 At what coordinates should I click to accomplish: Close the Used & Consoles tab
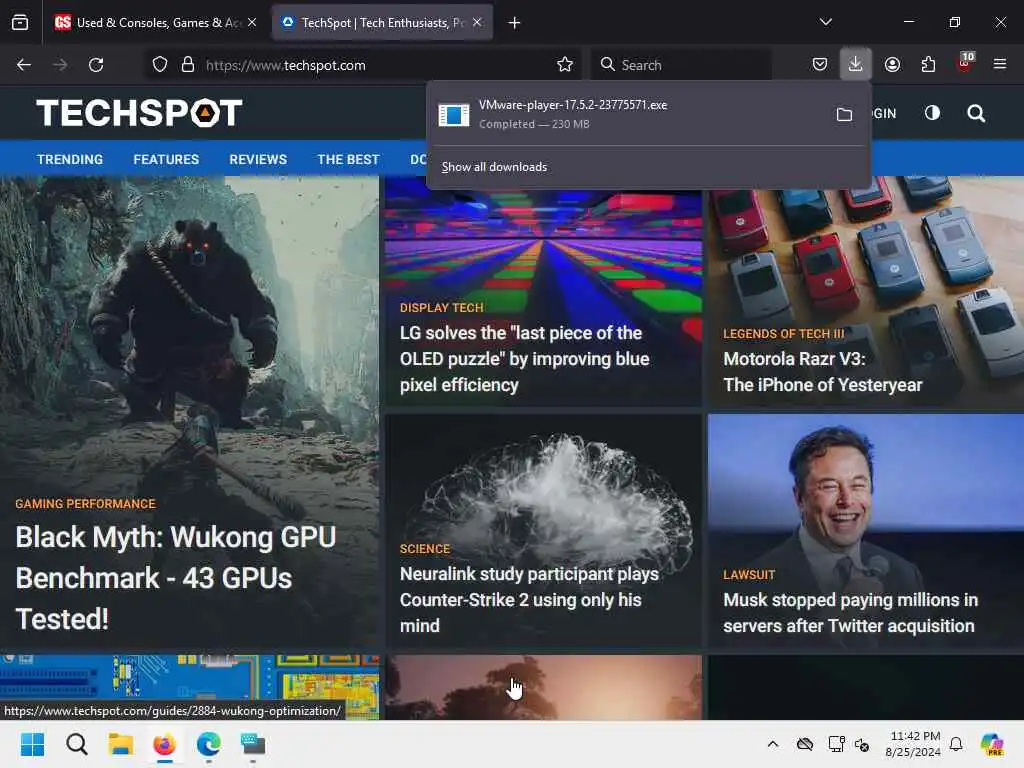(252, 22)
